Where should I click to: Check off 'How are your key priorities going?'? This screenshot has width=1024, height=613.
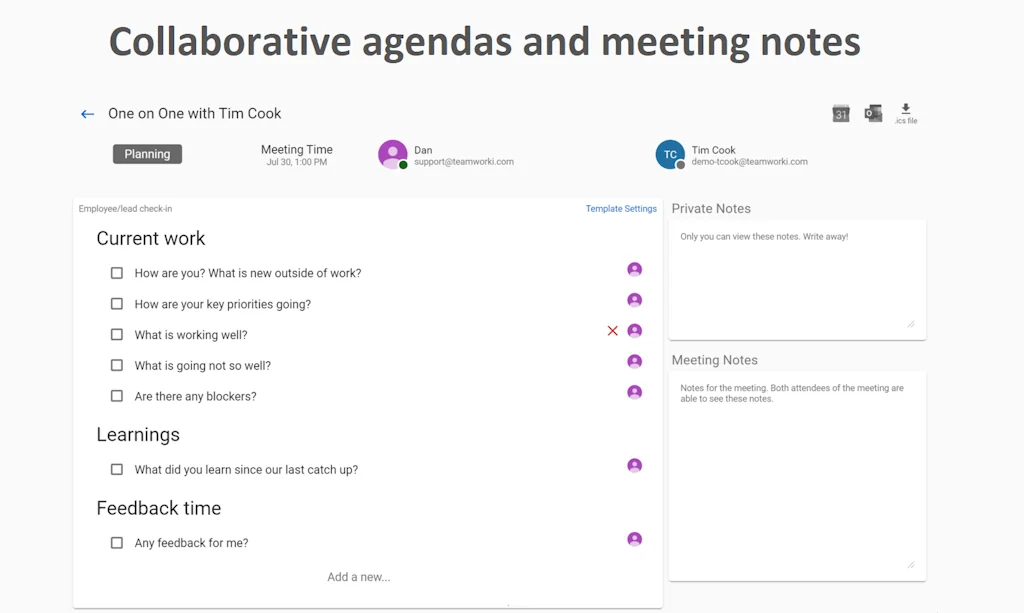click(117, 303)
